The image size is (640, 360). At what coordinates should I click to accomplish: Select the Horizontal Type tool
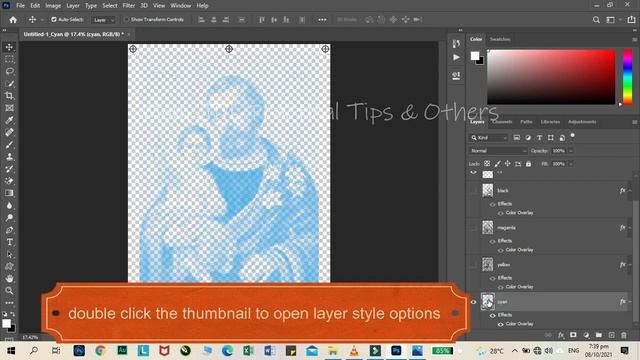coord(9,242)
